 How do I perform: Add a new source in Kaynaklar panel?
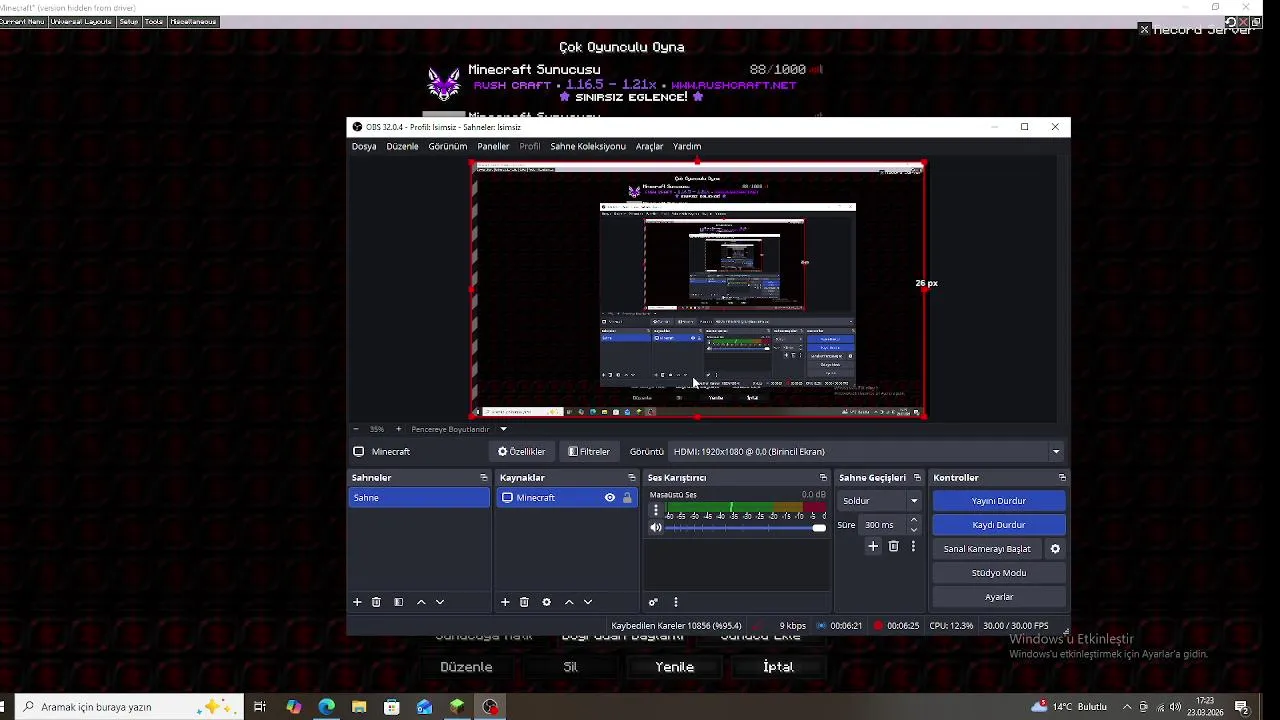pyautogui.click(x=505, y=602)
